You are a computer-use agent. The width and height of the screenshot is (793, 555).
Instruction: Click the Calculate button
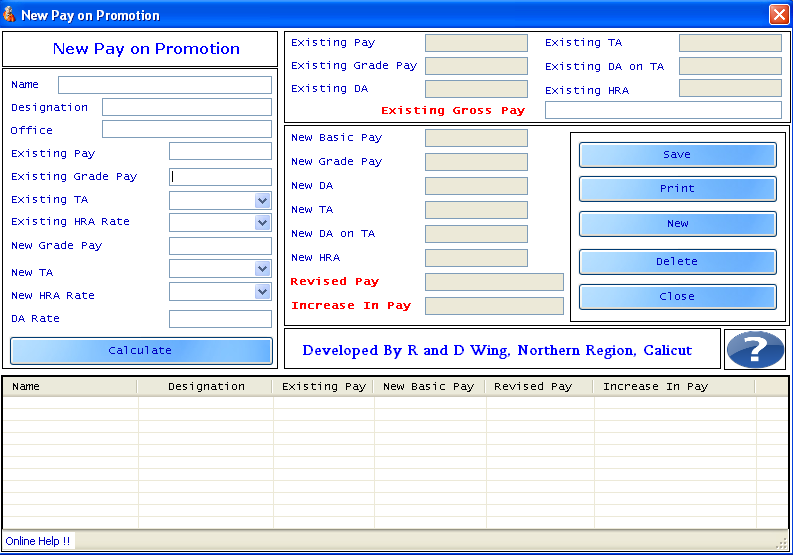point(141,351)
